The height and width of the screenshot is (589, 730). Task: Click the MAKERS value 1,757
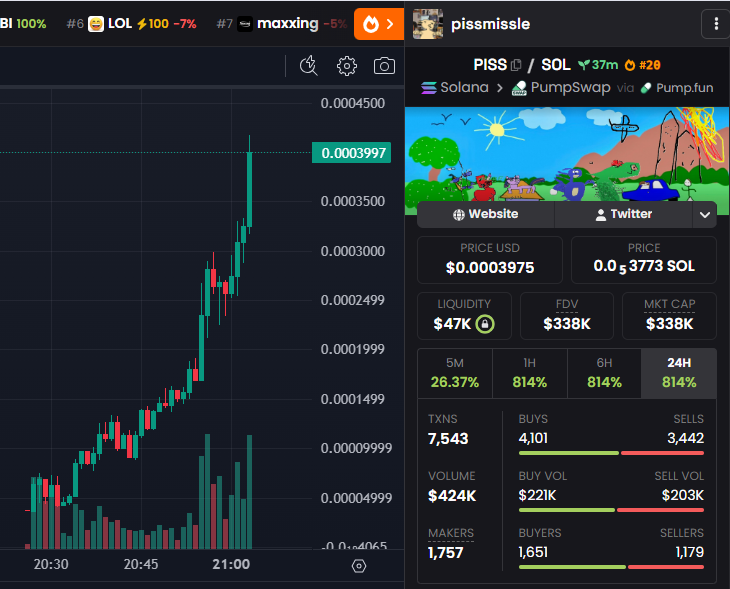(x=446, y=553)
